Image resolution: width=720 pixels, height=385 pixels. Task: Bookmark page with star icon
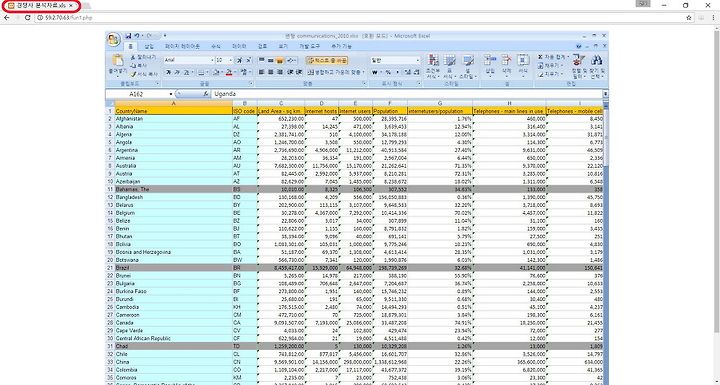(x=689, y=17)
